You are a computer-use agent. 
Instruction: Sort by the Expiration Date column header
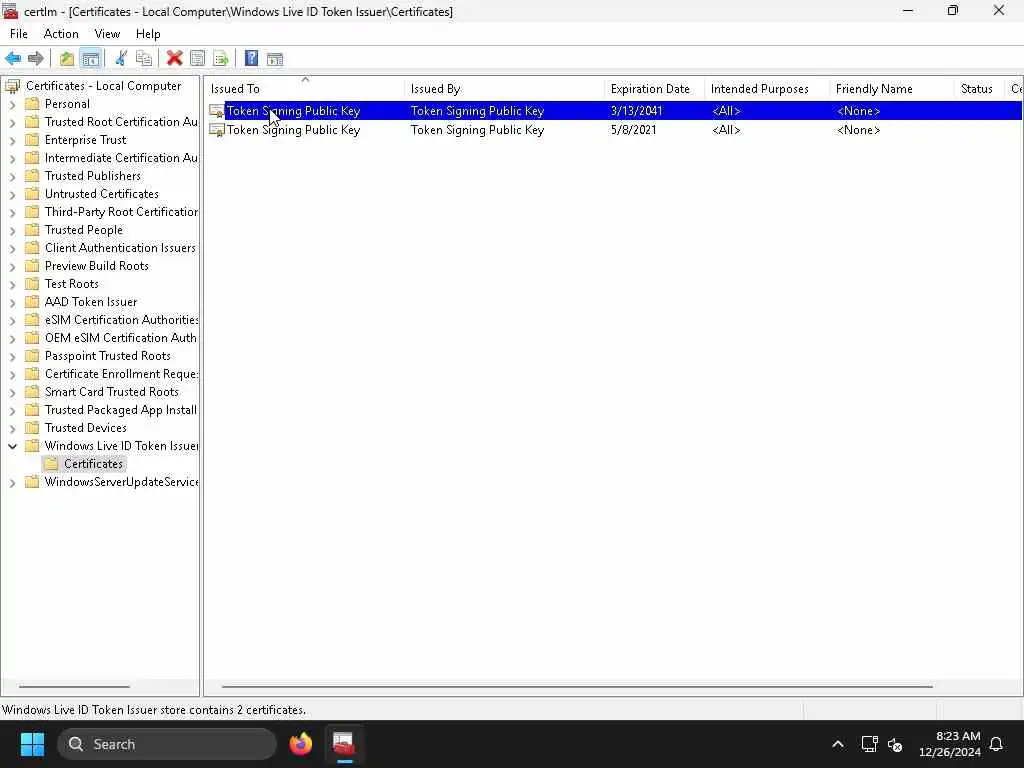(654, 89)
